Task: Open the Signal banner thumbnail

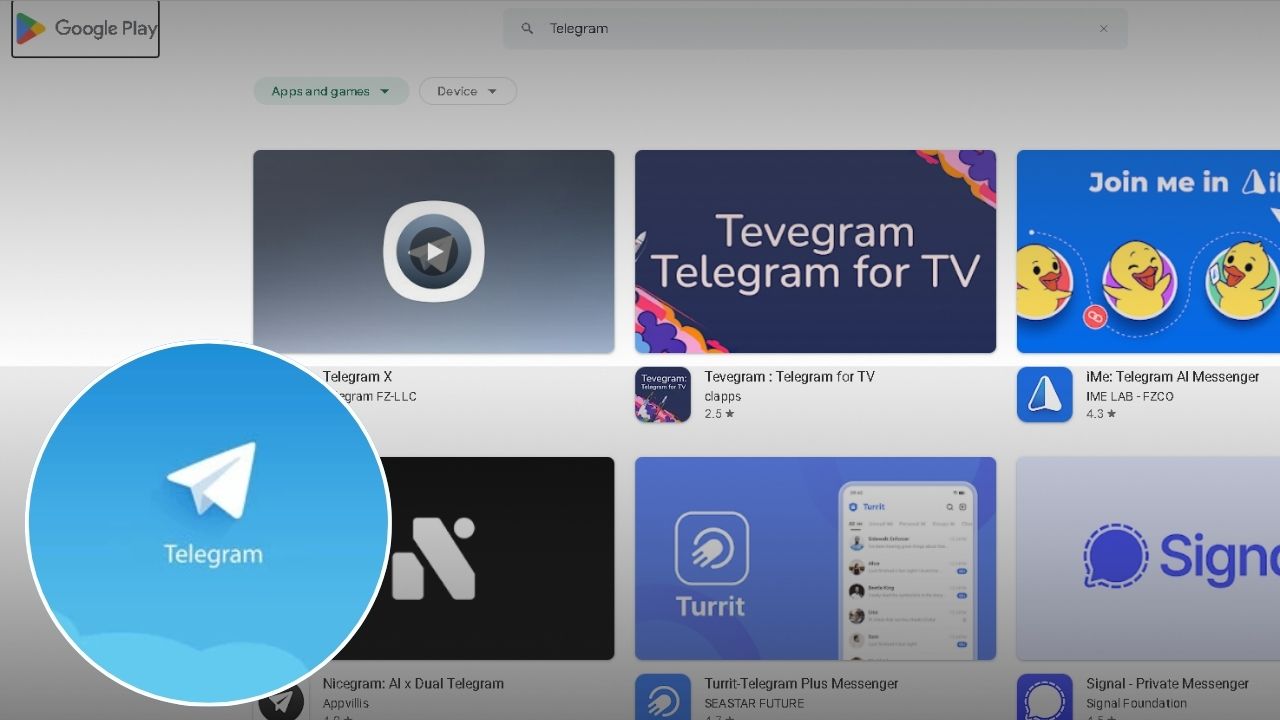Action: 1148,558
